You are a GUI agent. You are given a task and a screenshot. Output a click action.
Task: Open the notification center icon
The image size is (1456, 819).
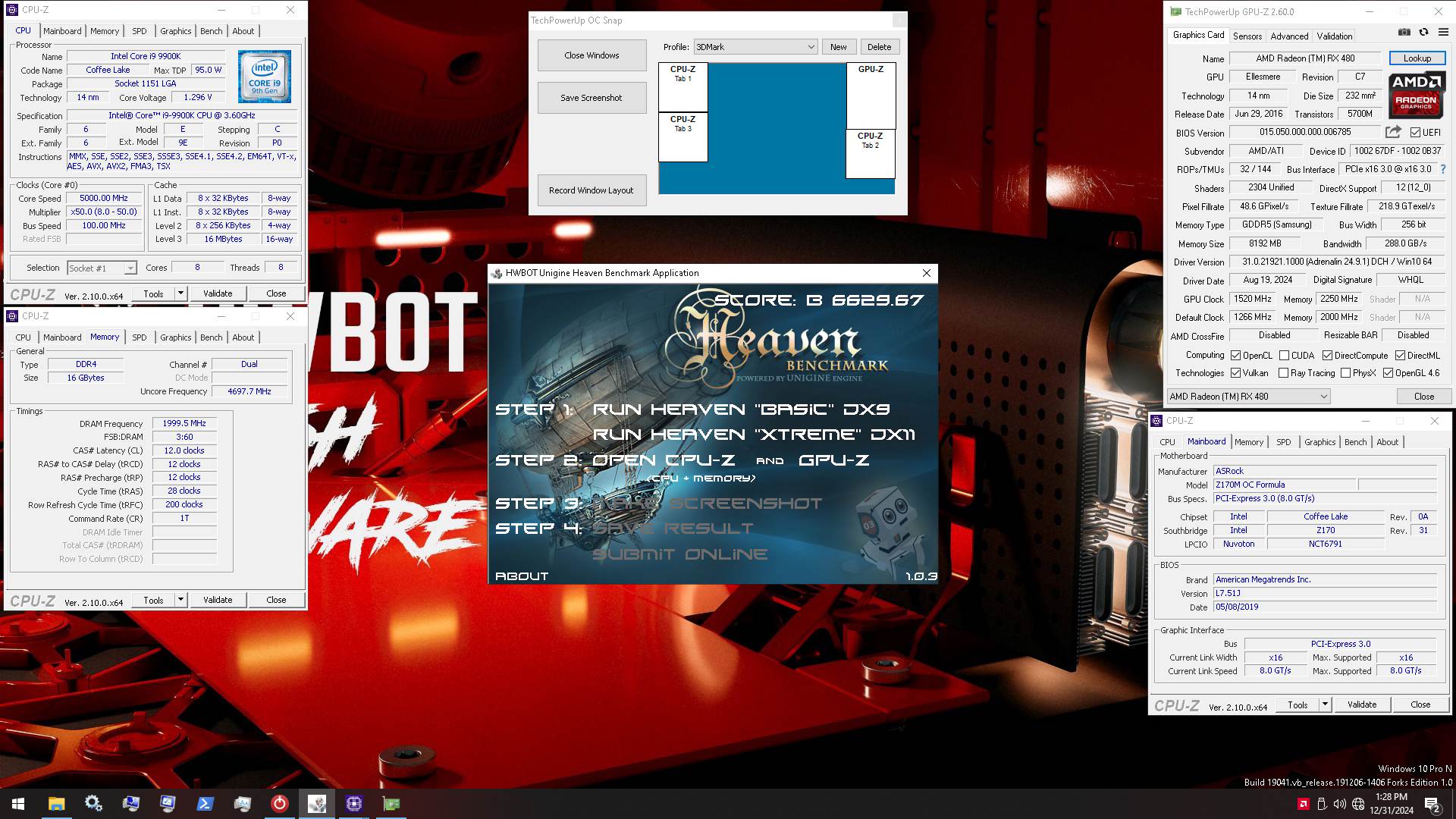(x=1432, y=805)
